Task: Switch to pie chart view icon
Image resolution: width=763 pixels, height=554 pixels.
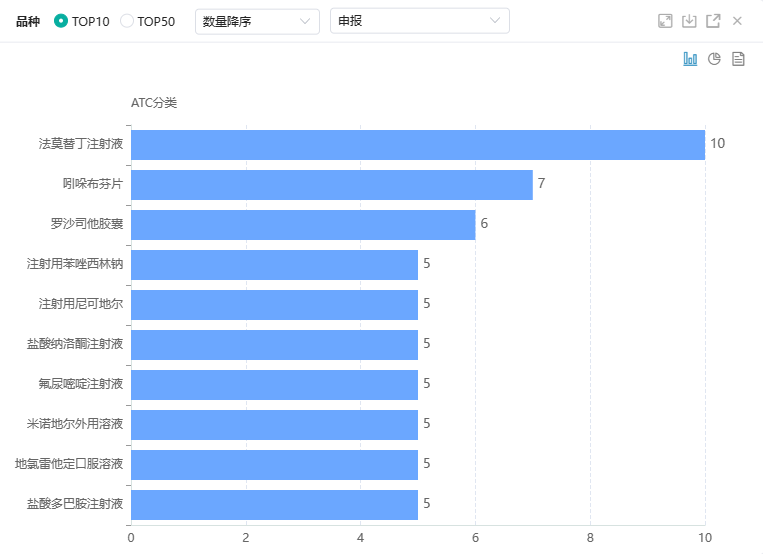Action: pos(714,59)
